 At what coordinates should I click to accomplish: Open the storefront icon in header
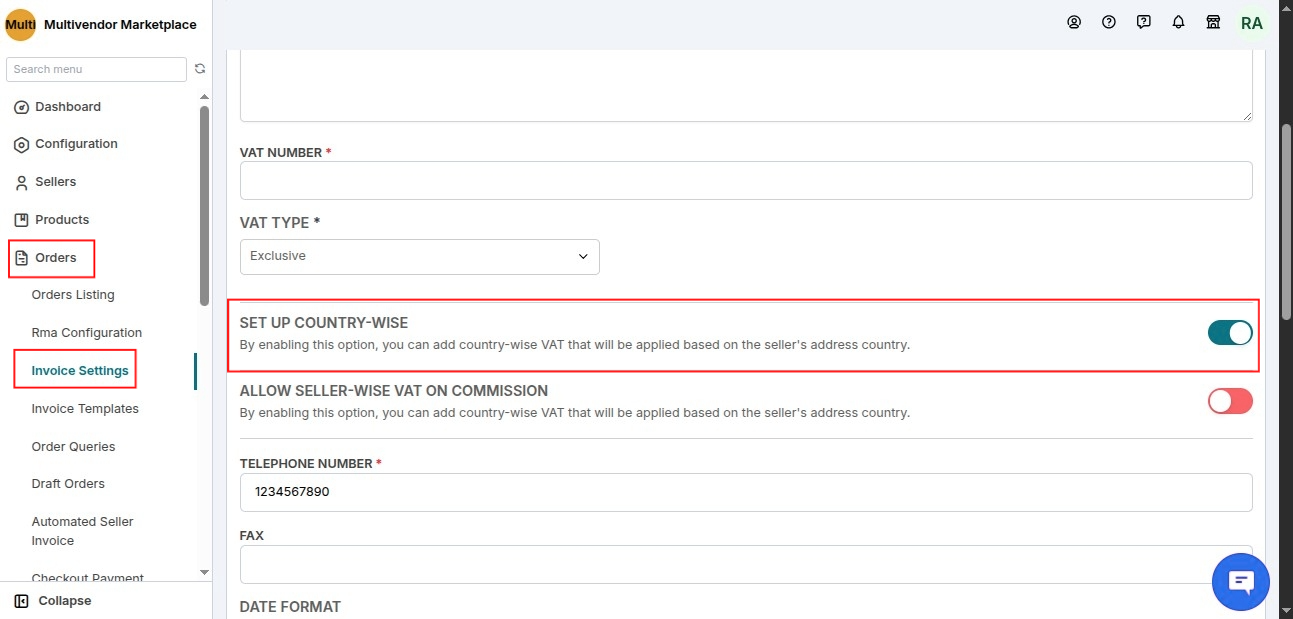coord(1213,22)
